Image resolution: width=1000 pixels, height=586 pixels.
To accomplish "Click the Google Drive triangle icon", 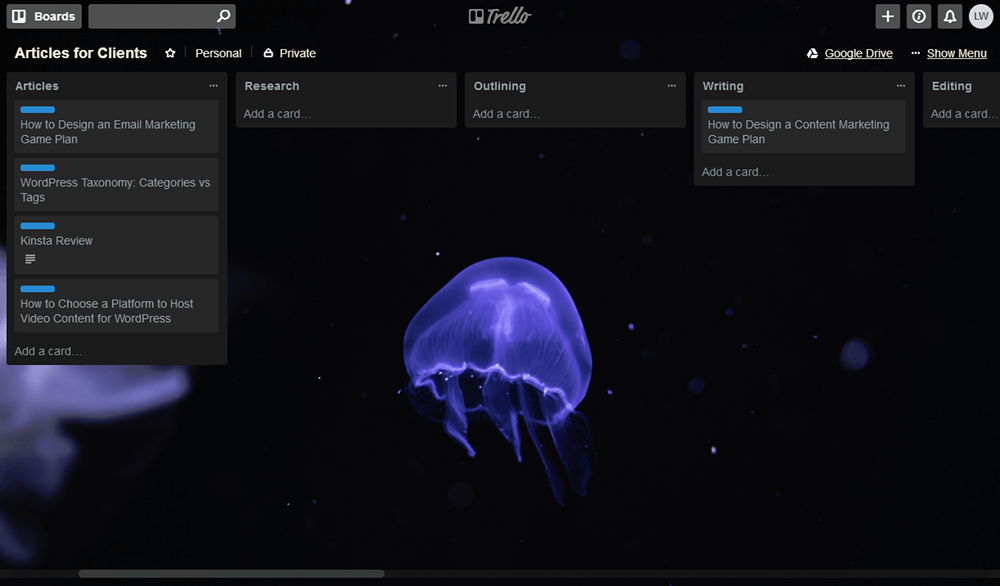I will pyautogui.click(x=812, y=53).
